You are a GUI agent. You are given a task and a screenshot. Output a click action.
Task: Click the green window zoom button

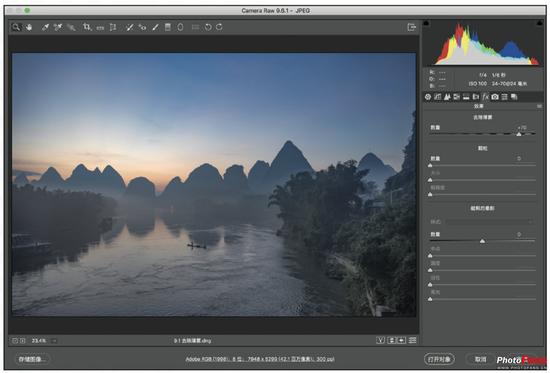tap(27, 11)
